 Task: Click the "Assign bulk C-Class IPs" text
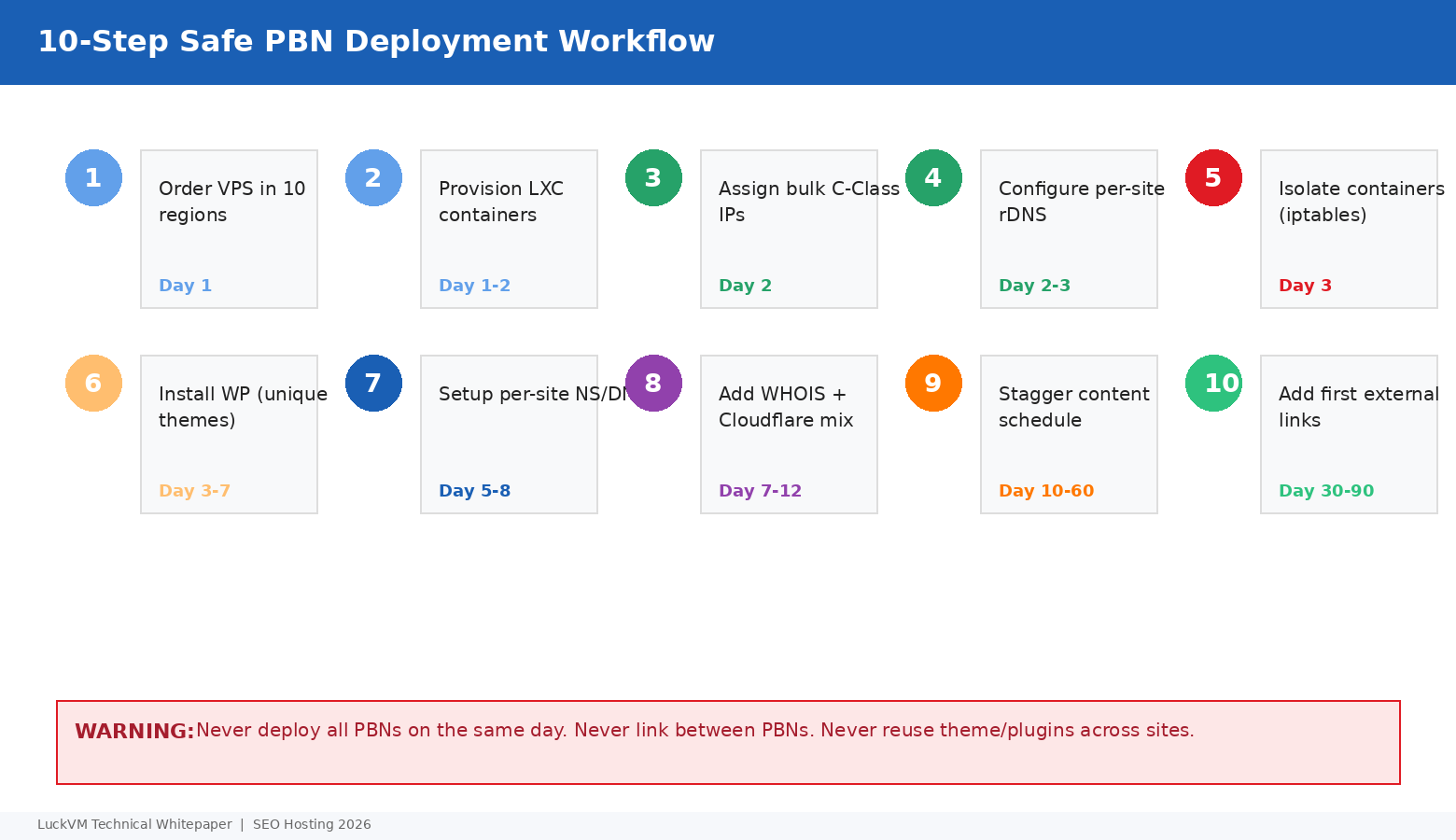pos(809,202)
